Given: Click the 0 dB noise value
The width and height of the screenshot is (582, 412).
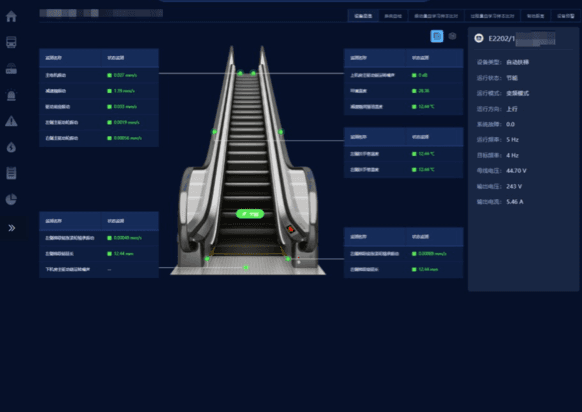Looking at the screenshot, I should coord(423,75).
